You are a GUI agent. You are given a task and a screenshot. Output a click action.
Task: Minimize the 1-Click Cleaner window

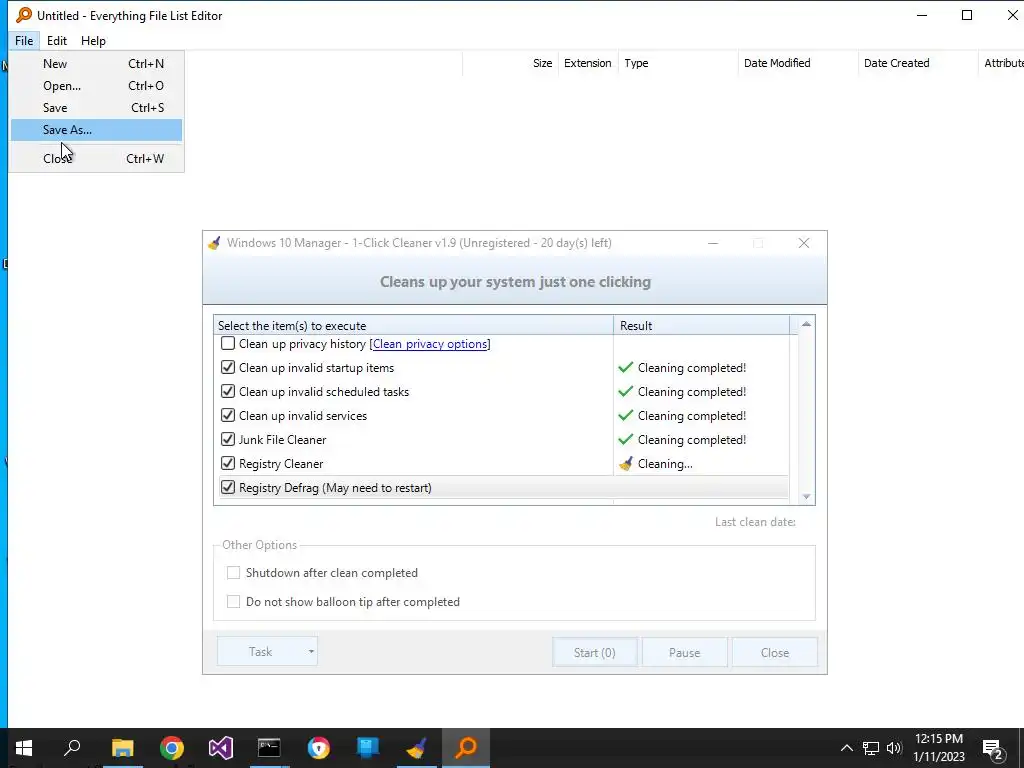click(713, 243)
